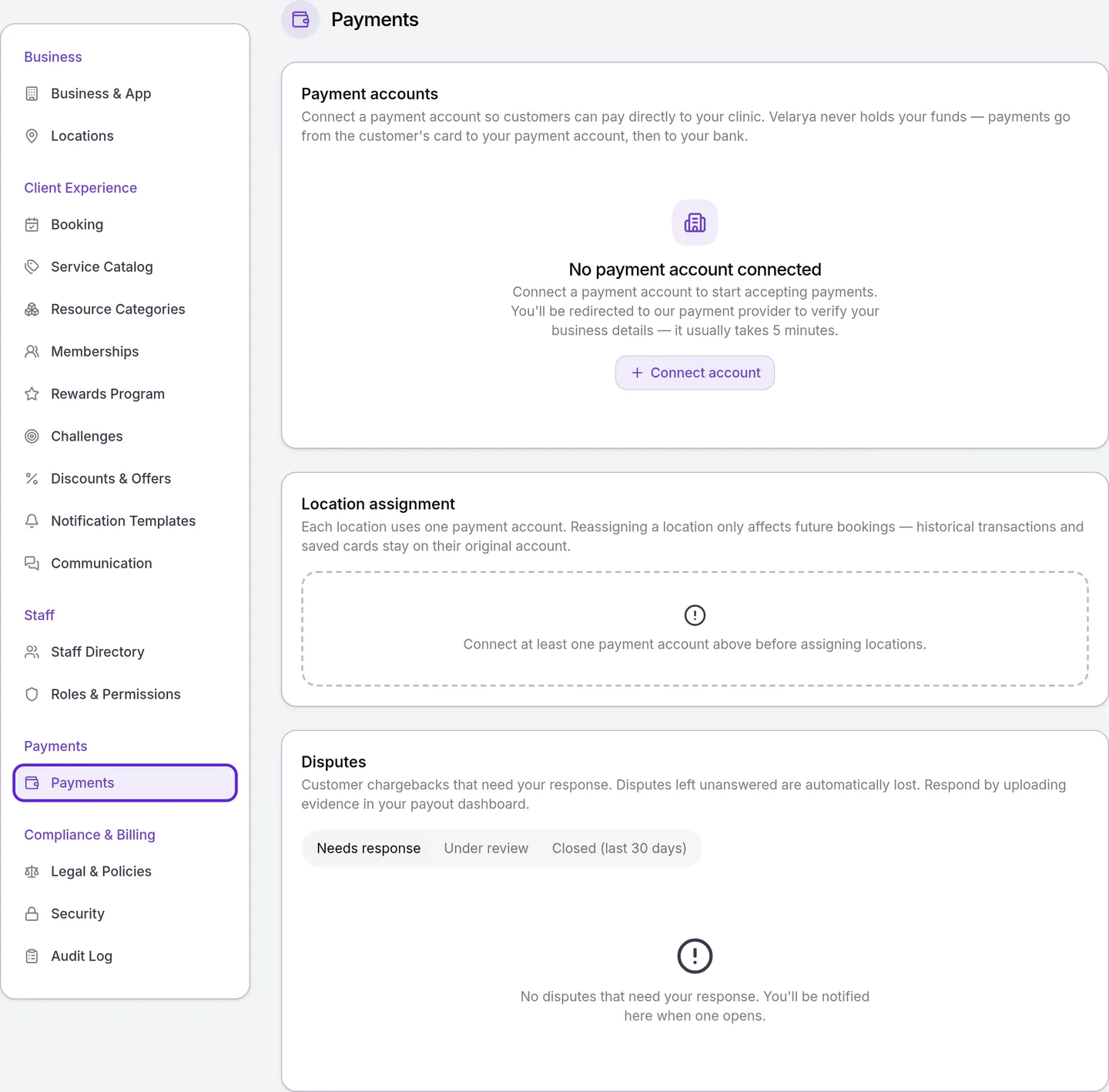Click the calendar icon beside Booking
Screen dimensions: 1109x1092
click(x=32, y=225)
